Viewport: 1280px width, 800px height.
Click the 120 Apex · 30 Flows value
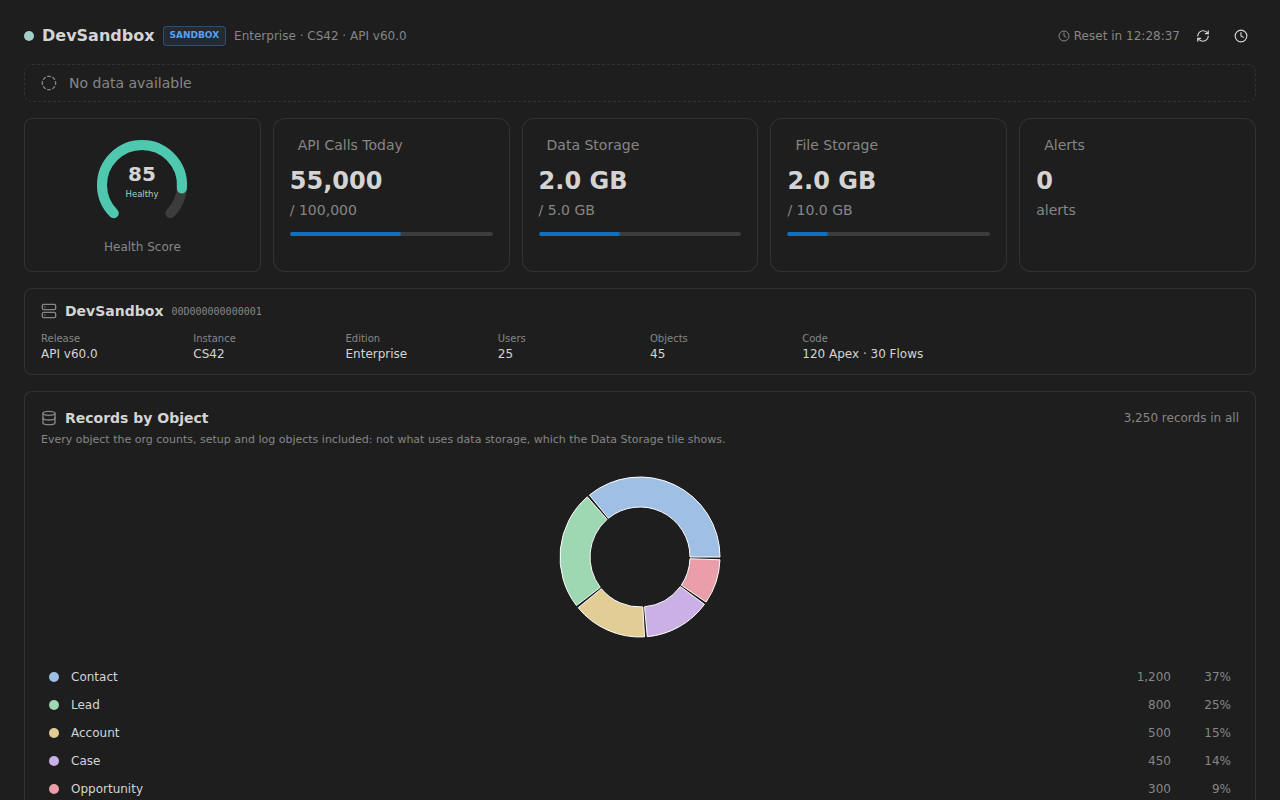coord(862,354)
